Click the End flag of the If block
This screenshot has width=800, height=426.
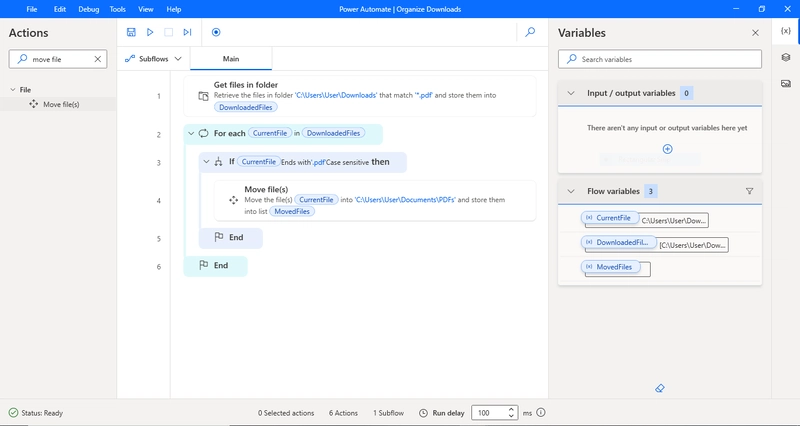click(x=218, y=237)
